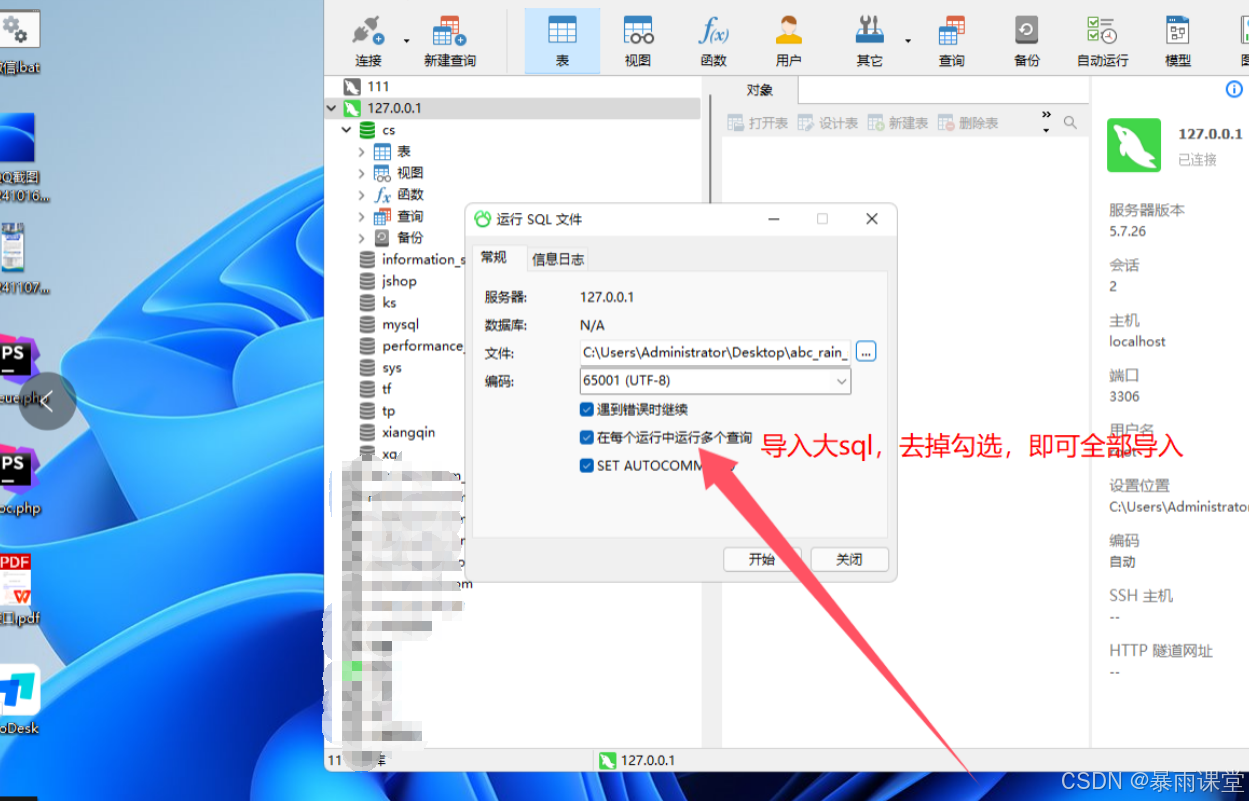This screenshot has height=801, width=1249.
Task: Toggle SET AUTOCOMMIT checkbox
Action: (587, 466)
